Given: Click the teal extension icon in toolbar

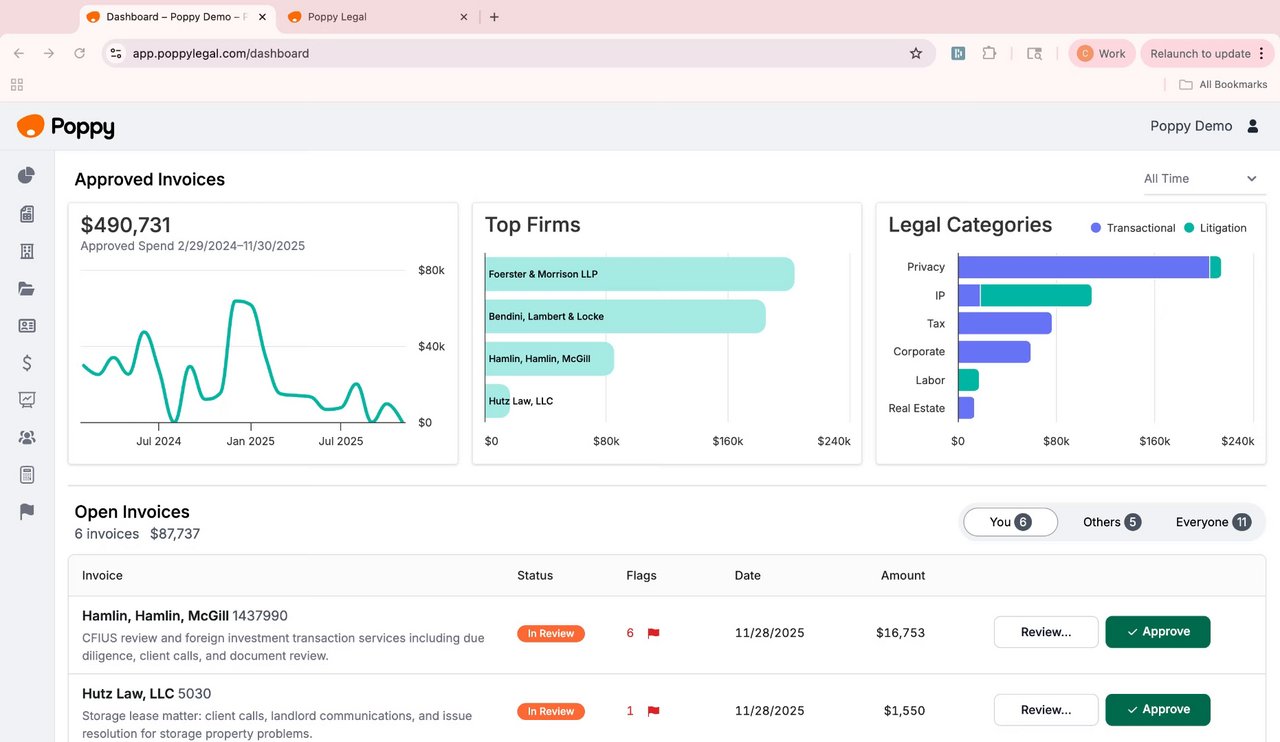Looking at the screenshot, I should (x=958, y=54).
